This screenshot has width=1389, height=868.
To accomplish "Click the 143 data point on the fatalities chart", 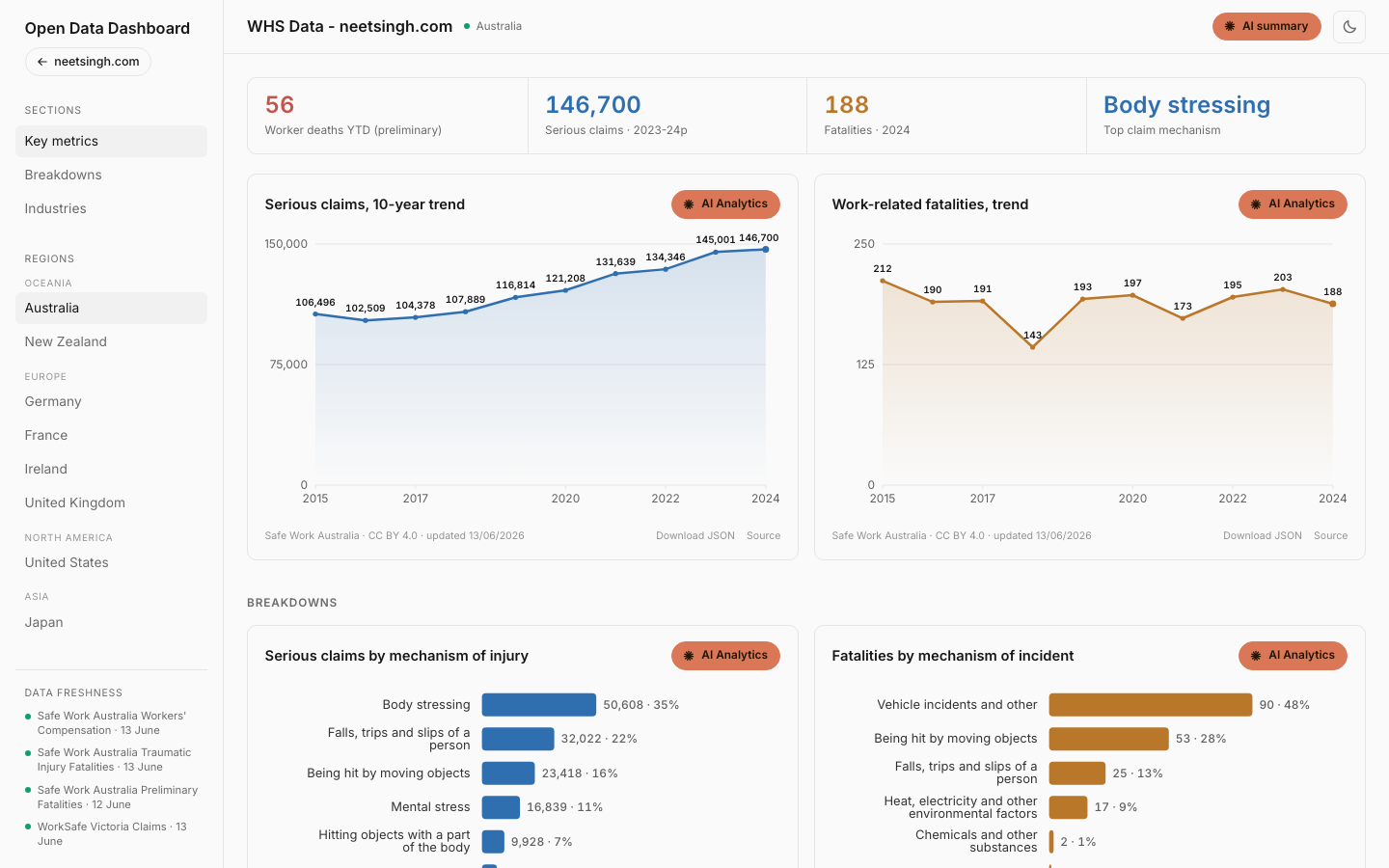I will pos(1032,347).
